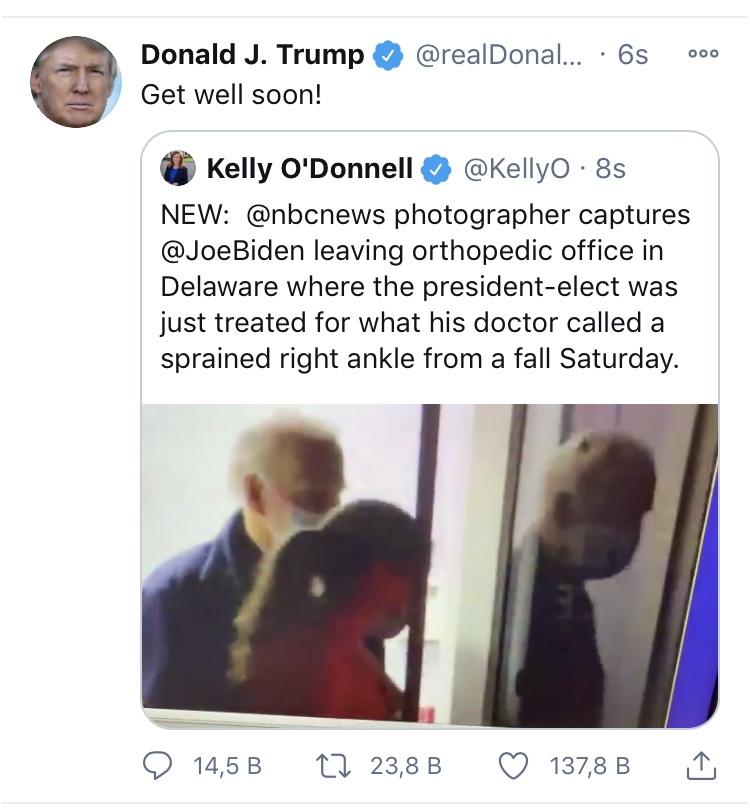Image resolution: width=750 pixels, height=808 pixels.
Task: Click the Kelly O'Donnell display name
Action: tap(310, 169)
